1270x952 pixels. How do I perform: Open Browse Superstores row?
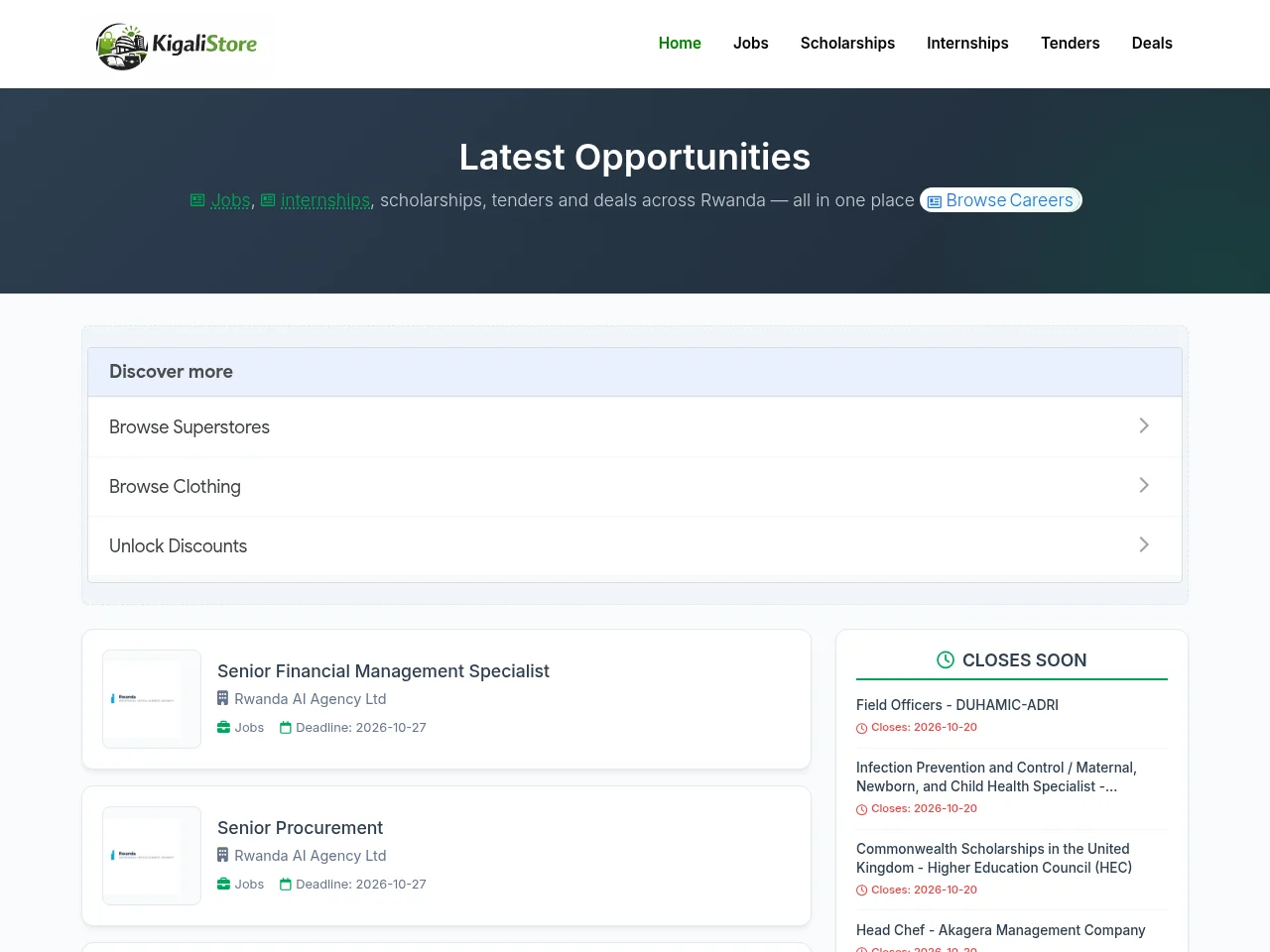click(635, 426)
